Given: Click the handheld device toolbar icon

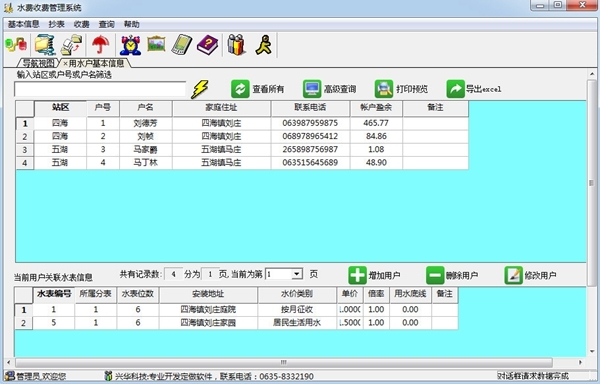Looking at the screenshot, I should [182, 45].
